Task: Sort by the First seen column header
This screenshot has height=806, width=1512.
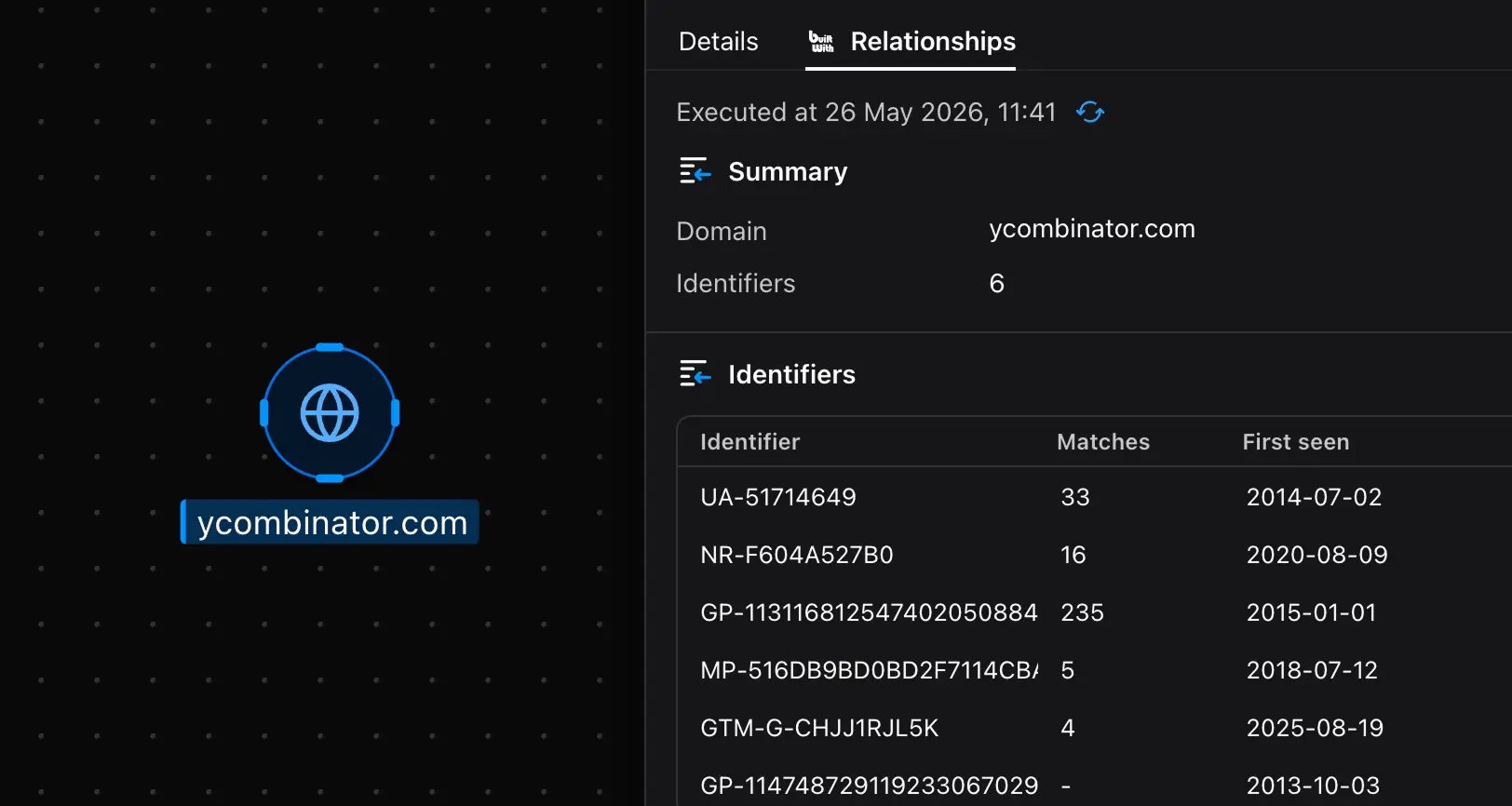Action: (1295, 442)
